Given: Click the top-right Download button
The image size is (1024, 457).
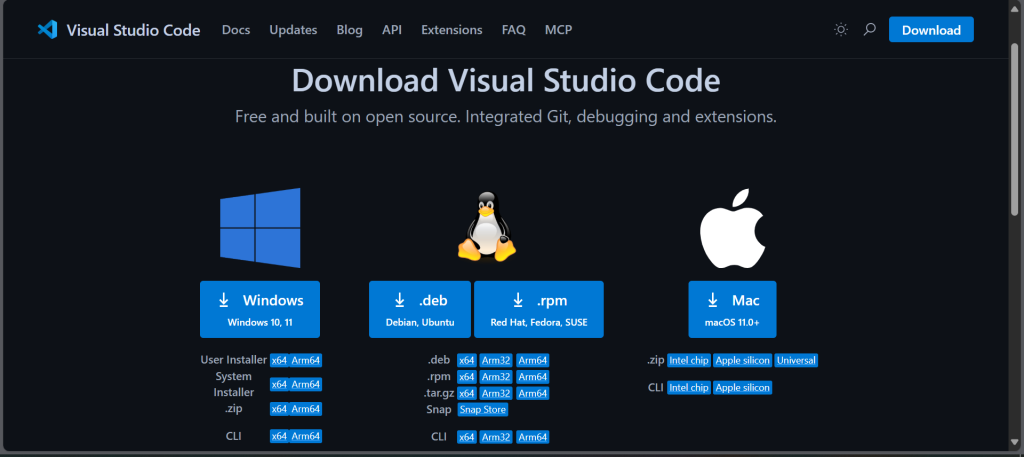Looking at the screenshot, I should [x=931, y=30].
